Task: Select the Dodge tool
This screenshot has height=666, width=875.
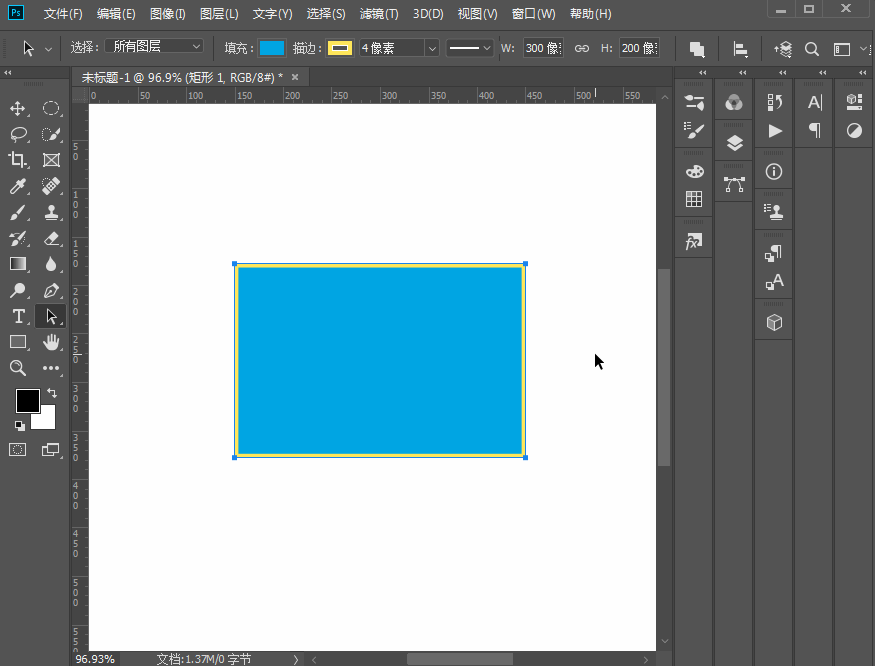Action: pyautogui.click(x=17, y=290)
